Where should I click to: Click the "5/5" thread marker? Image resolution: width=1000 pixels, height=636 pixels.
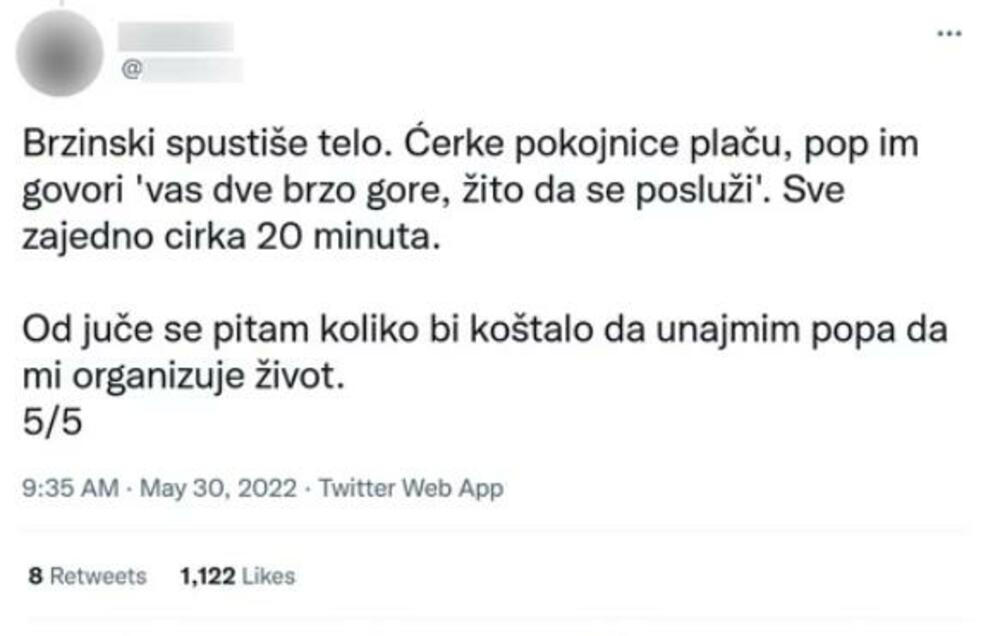coord(50,422)
